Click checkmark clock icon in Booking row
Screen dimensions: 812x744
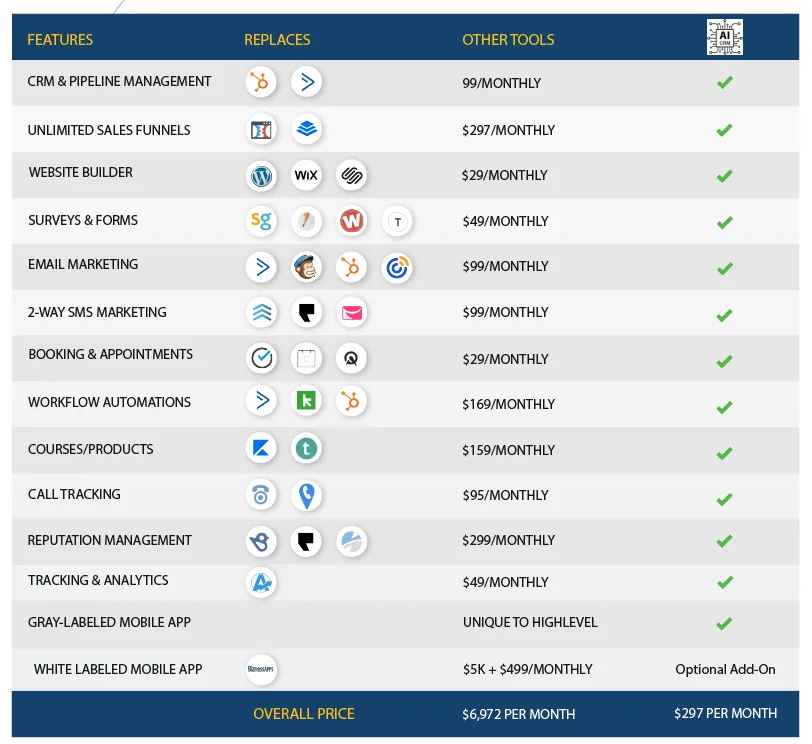point(261,358)
